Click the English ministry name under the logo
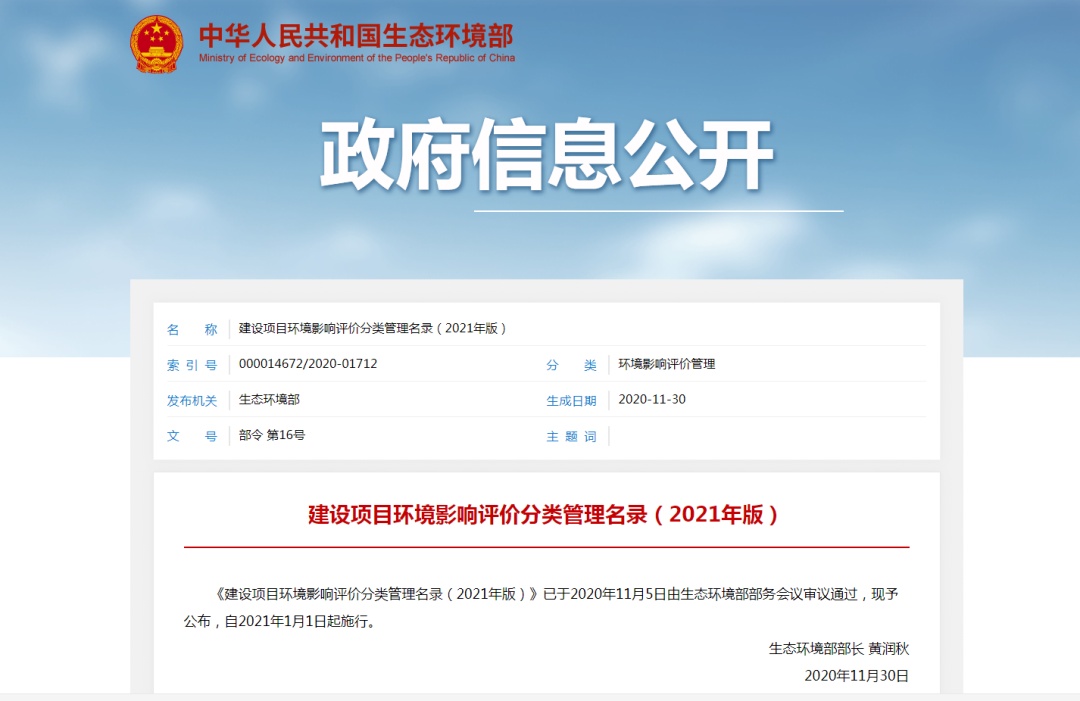This screenshot has height=701, width=1080. (x=357, y=58)
